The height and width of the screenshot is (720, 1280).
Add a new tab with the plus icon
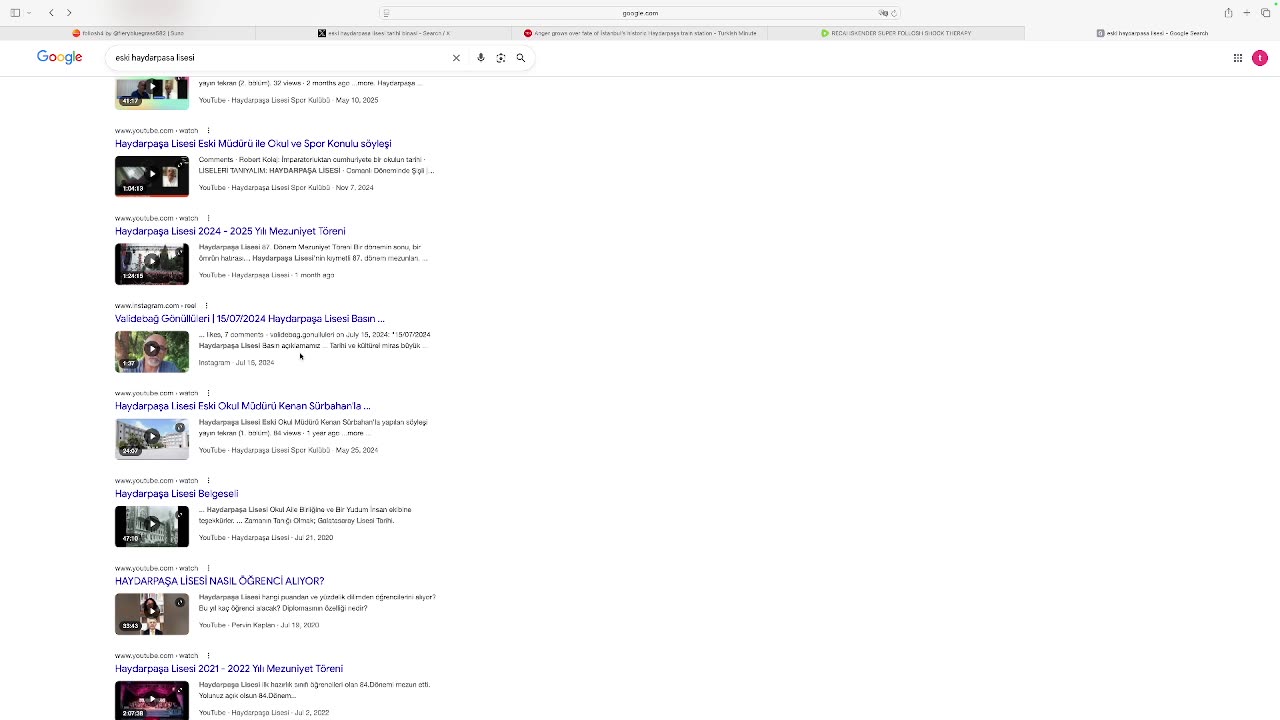point(1247,13)
